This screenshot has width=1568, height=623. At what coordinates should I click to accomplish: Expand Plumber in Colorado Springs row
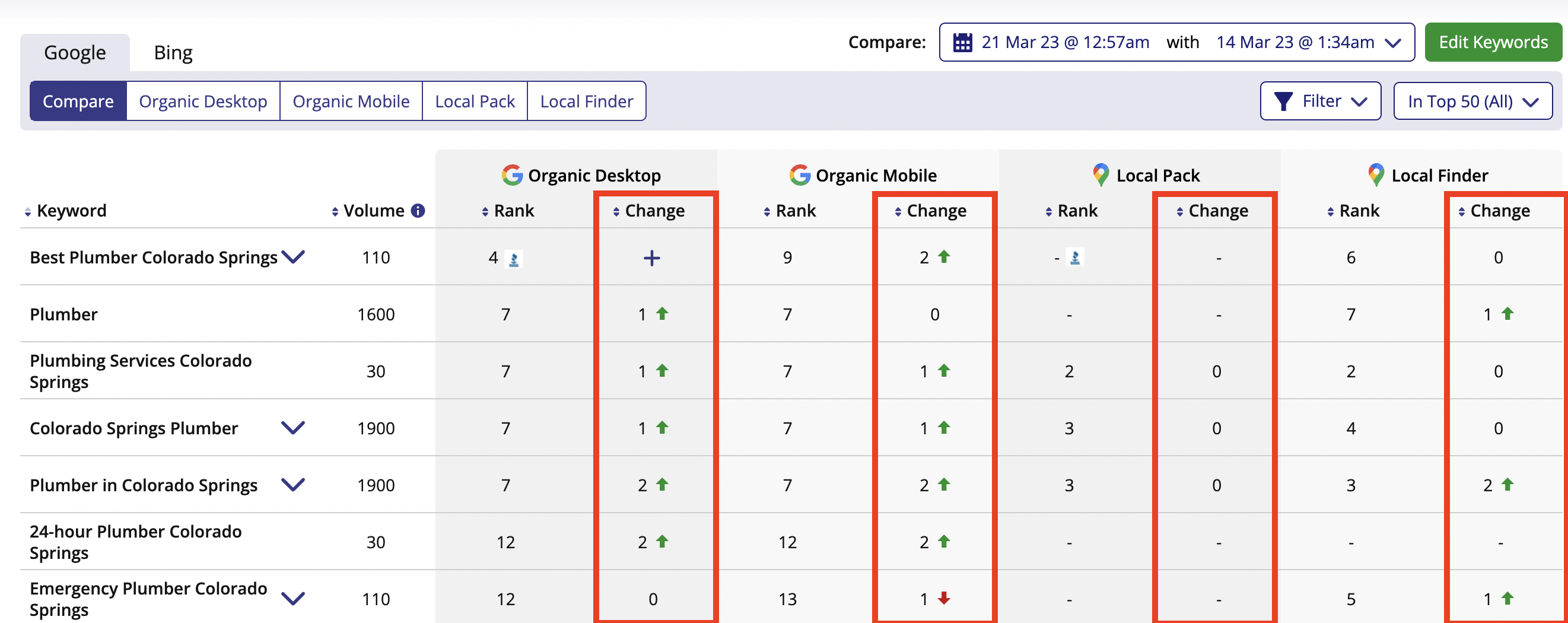tap(294, 484)
